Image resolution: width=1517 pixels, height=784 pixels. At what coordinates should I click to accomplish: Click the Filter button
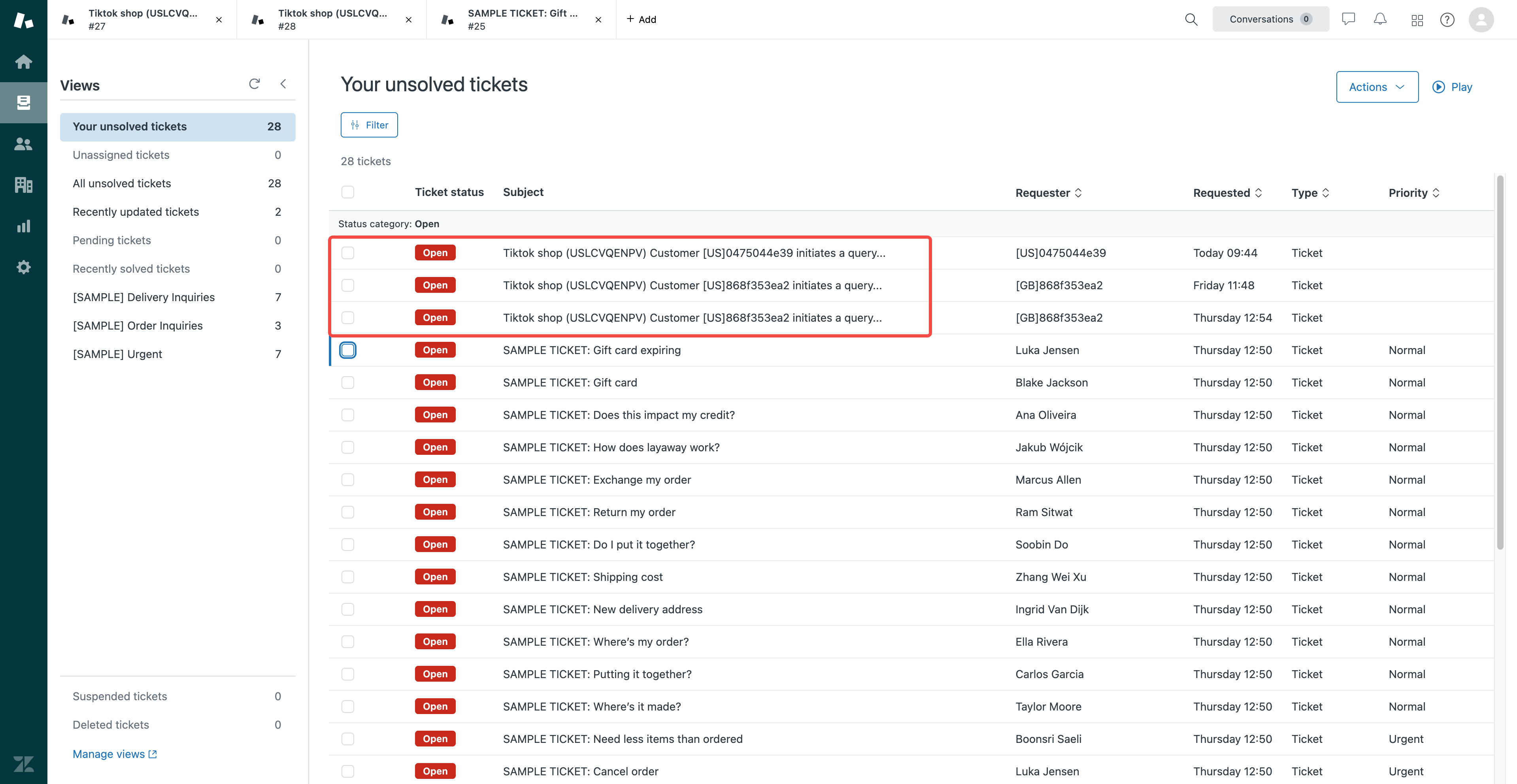tap(369, 125)
